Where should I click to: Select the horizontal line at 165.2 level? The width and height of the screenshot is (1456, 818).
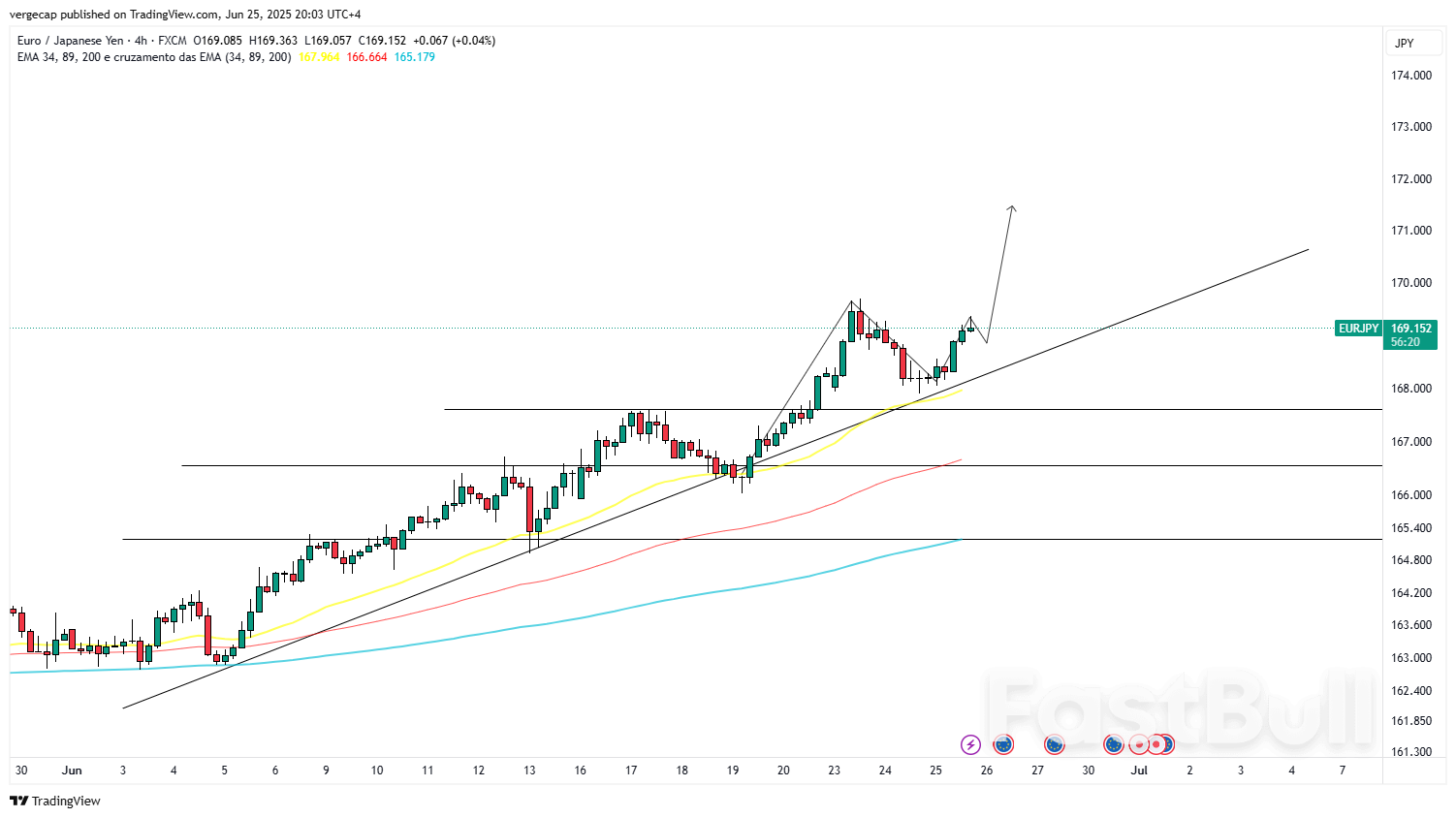679,539
